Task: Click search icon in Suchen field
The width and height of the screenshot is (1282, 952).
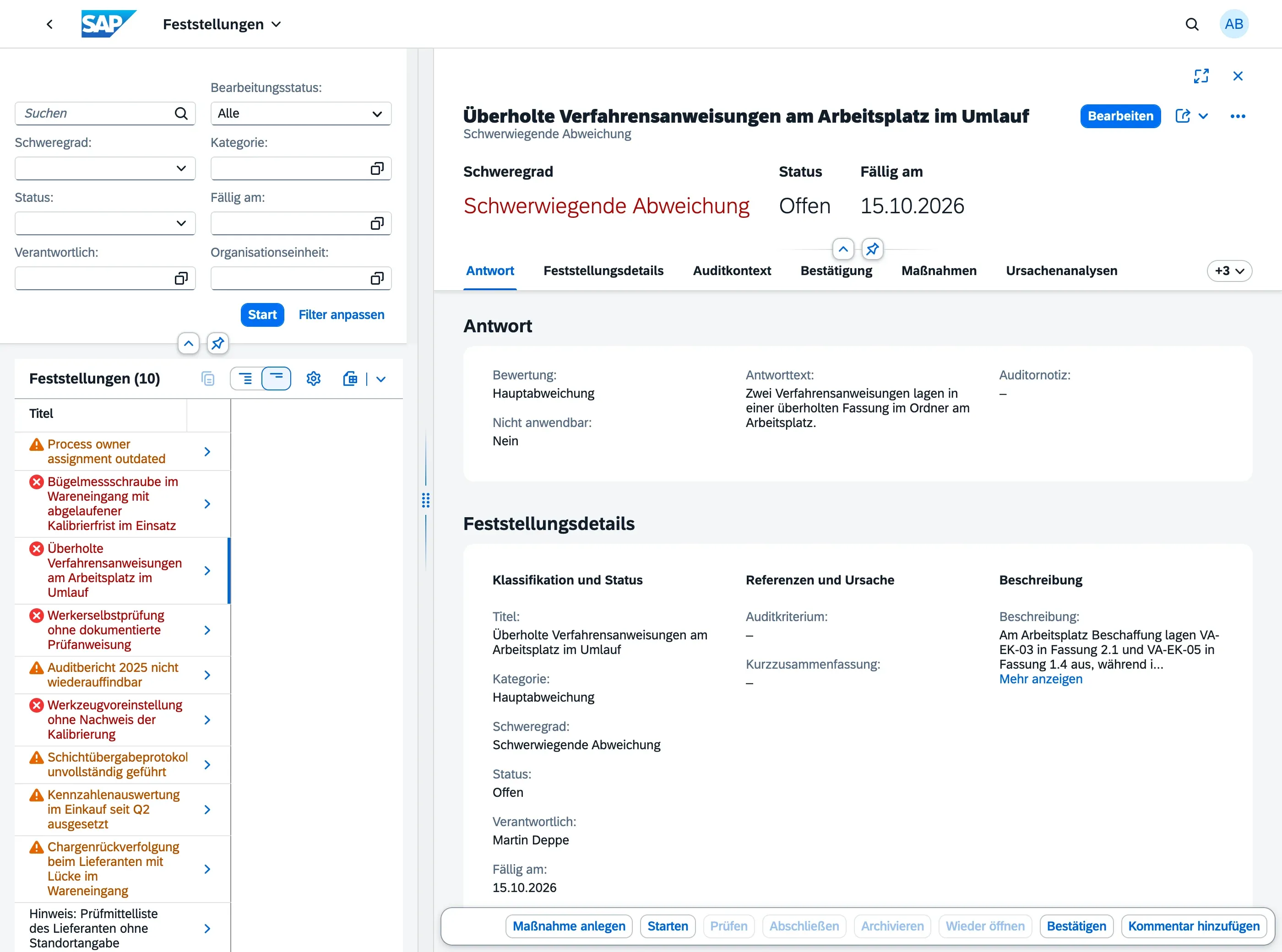Action: 181,114
